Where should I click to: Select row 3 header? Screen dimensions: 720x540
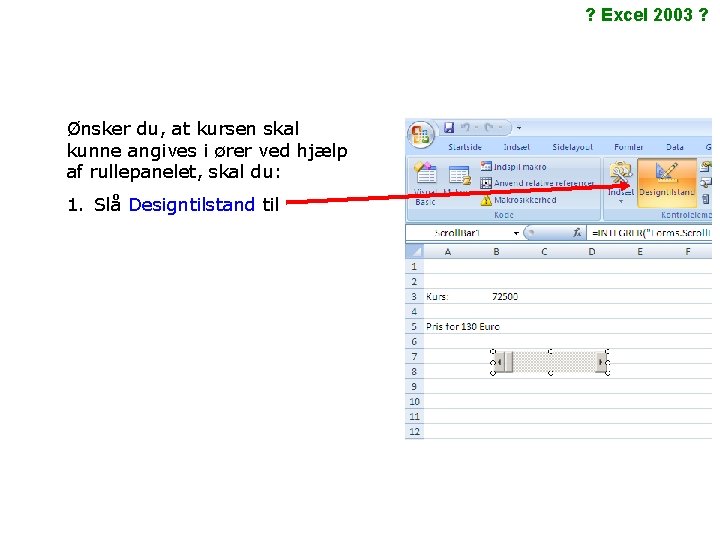[415, 297]
